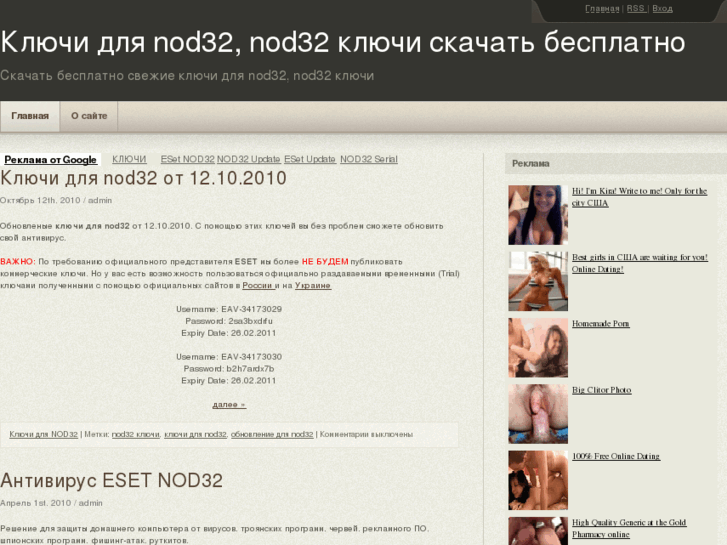Follow the Украине official site link

pyautogui.click(x=312, y=285)
